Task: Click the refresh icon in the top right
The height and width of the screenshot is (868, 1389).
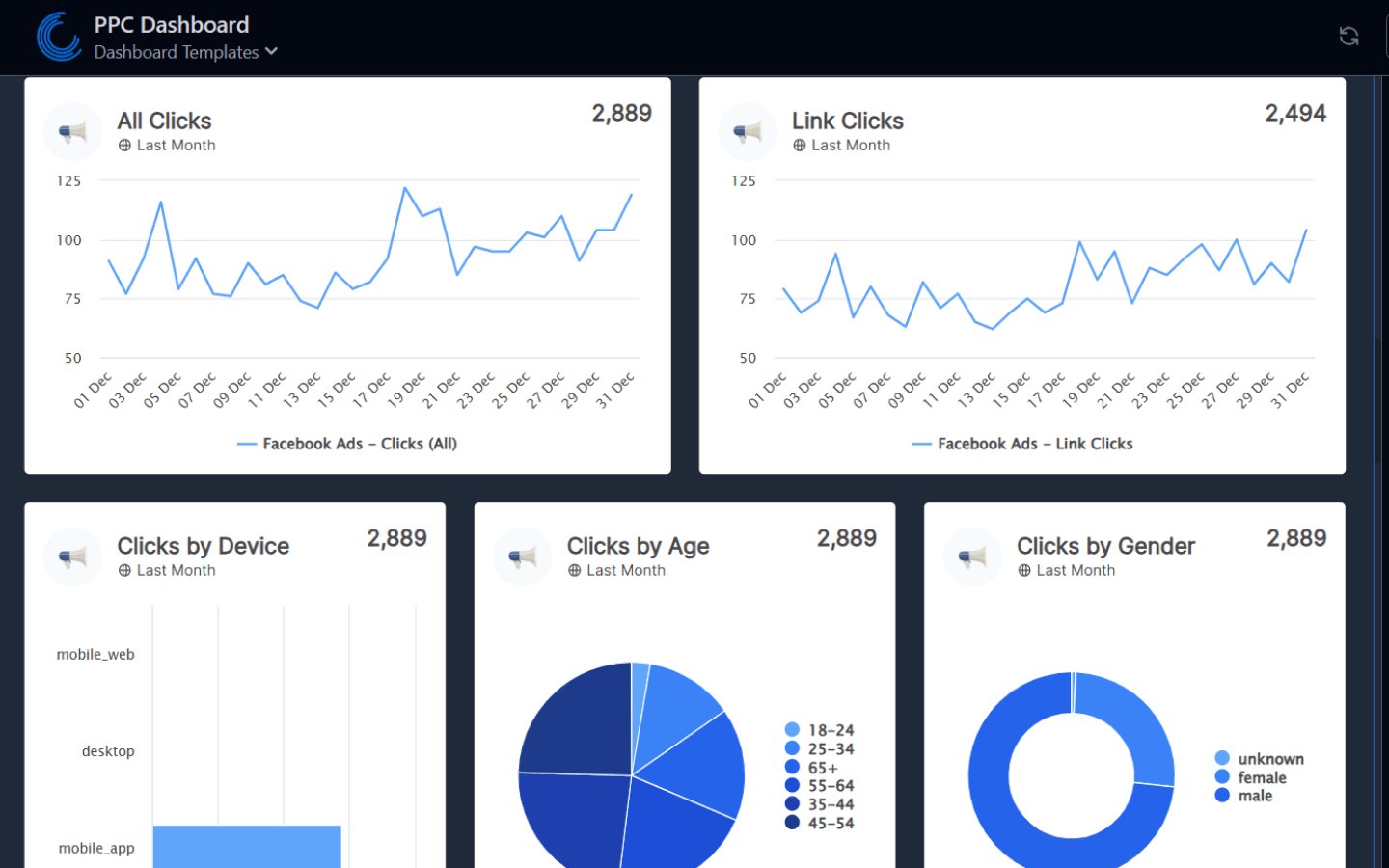Action: [1348, 36]
